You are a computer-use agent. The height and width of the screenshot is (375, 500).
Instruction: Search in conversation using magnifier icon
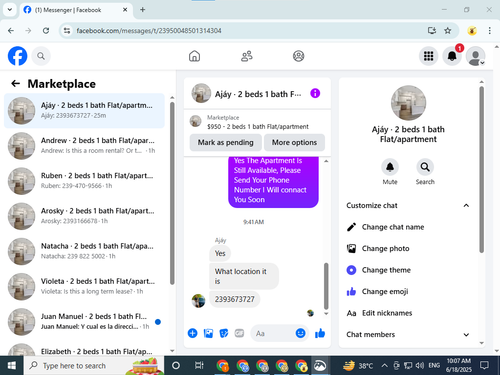[x=425, y=167]
